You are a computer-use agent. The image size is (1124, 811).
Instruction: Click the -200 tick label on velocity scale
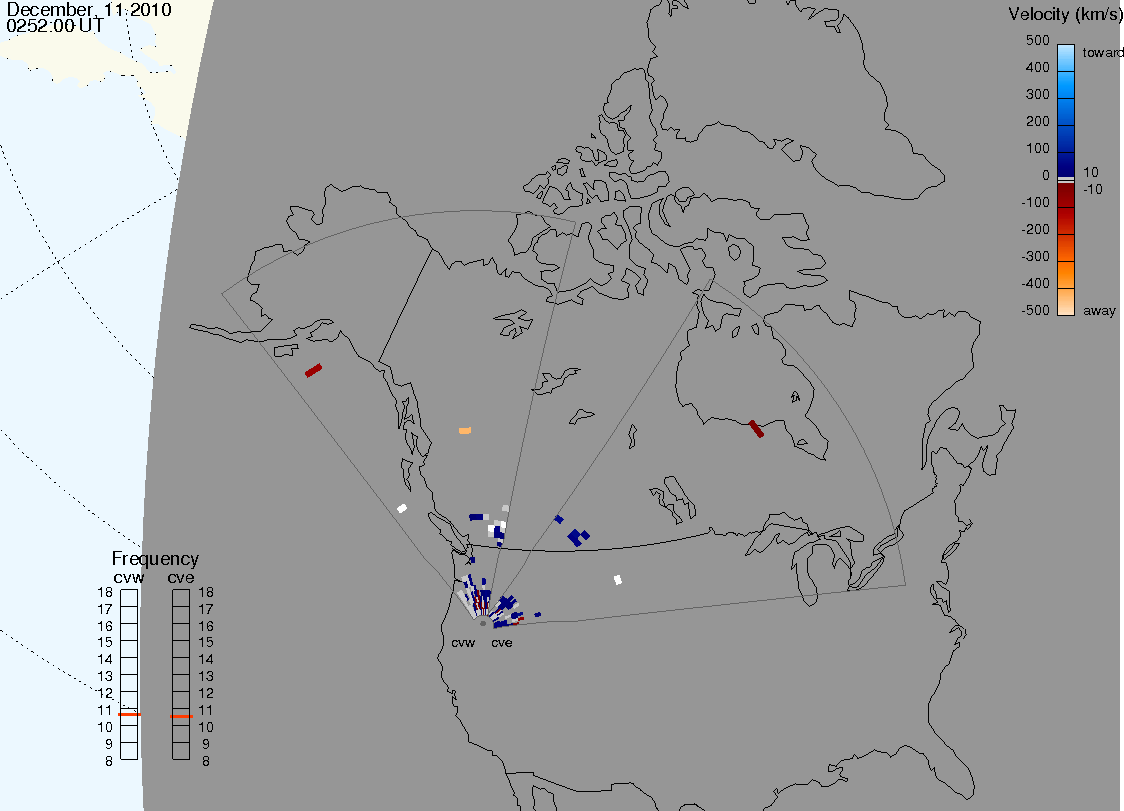(x=1035, y=229)
